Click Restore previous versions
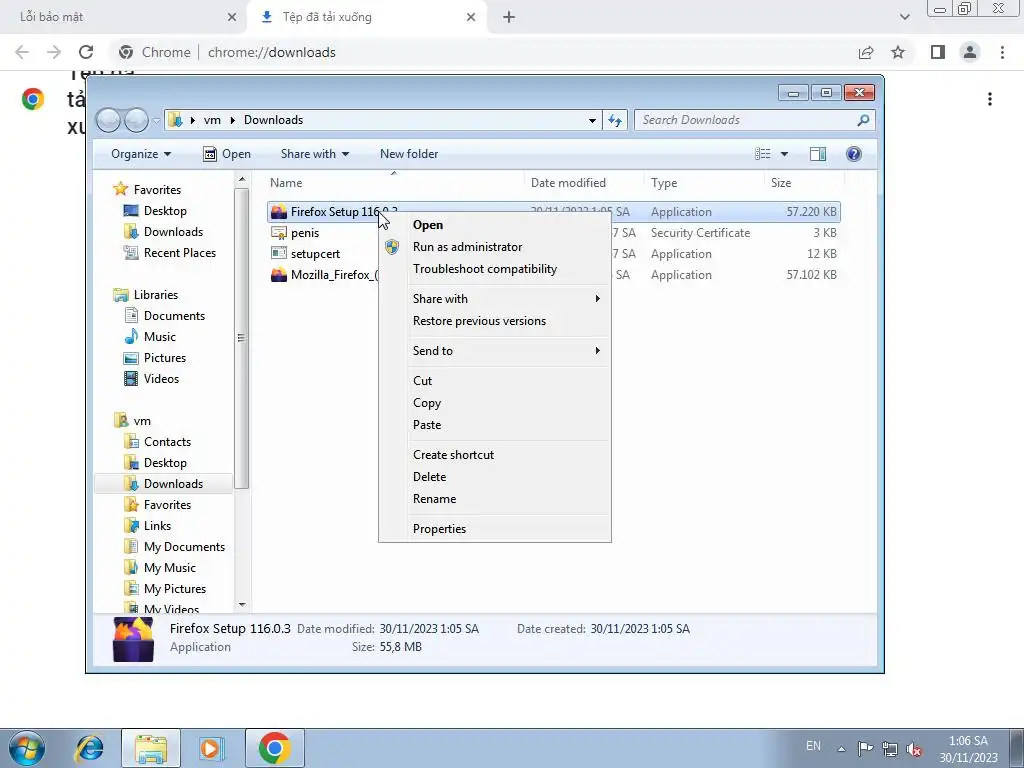The height and width of the screenshot is (768, 1024). click(479, 321)
